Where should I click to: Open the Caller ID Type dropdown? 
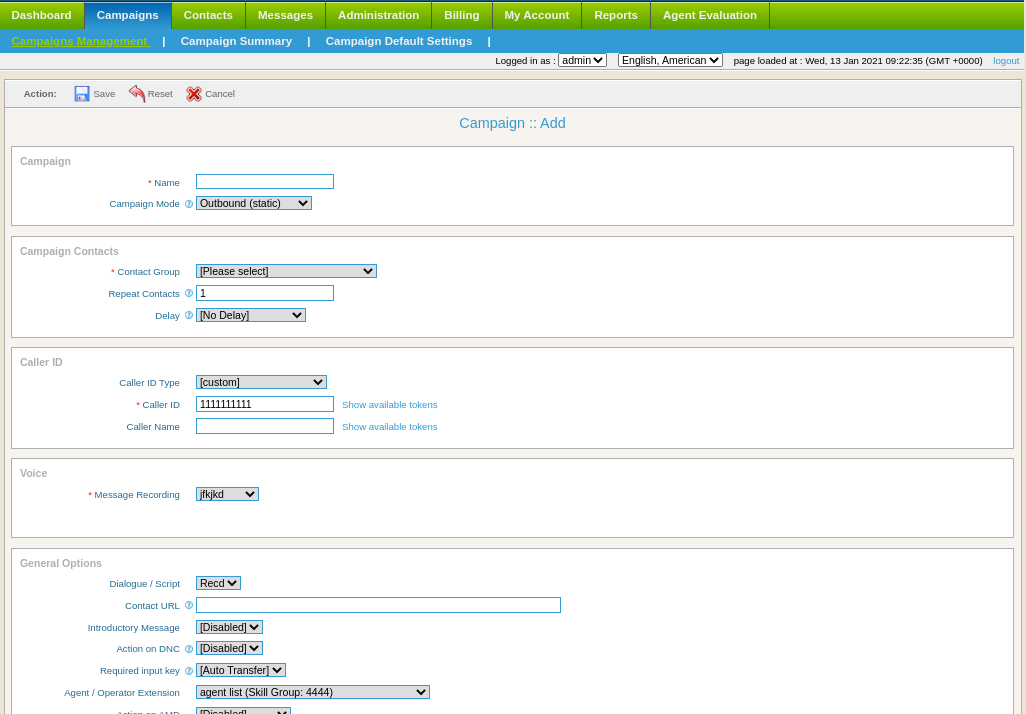(x=261, y=382)
